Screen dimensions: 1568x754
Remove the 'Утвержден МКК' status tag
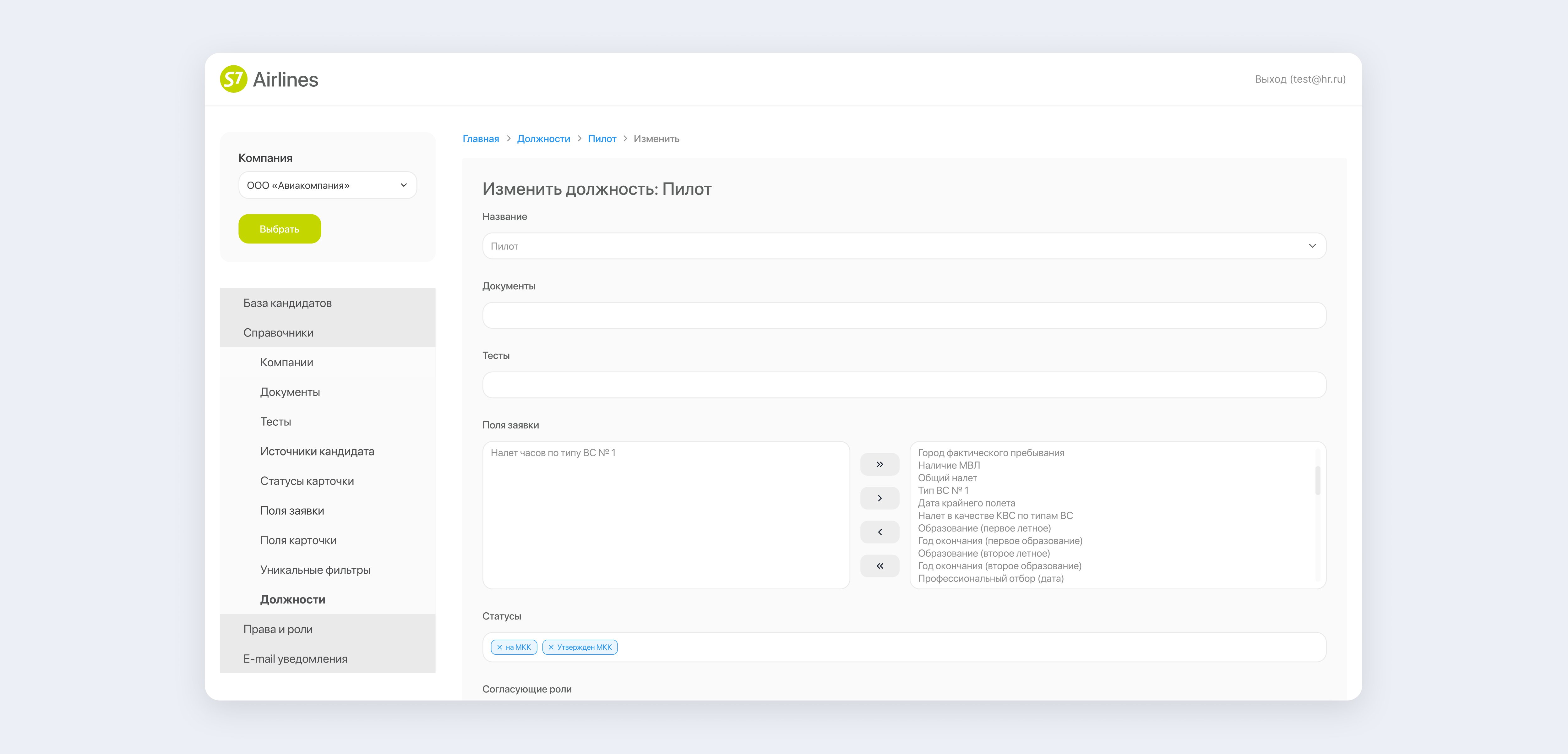(x=551, y=647)
